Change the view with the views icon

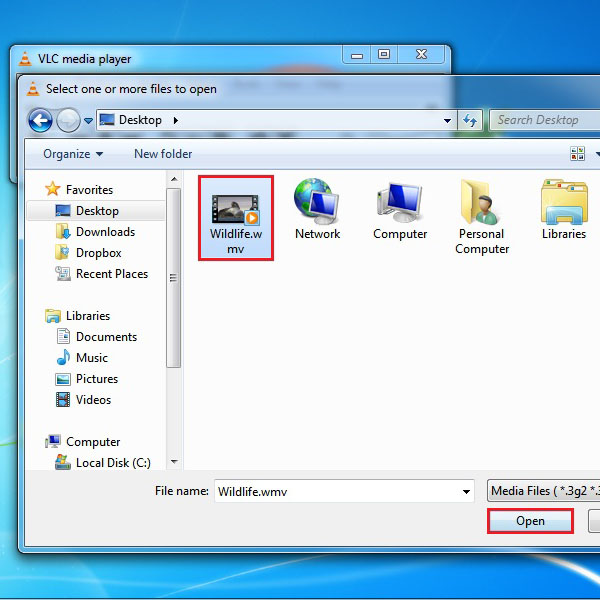(x=577, y=153)
